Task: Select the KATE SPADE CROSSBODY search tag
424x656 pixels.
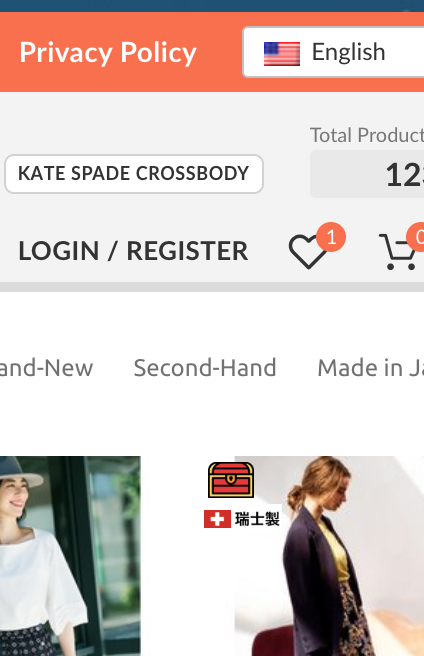Action: (x=134, y=174)
